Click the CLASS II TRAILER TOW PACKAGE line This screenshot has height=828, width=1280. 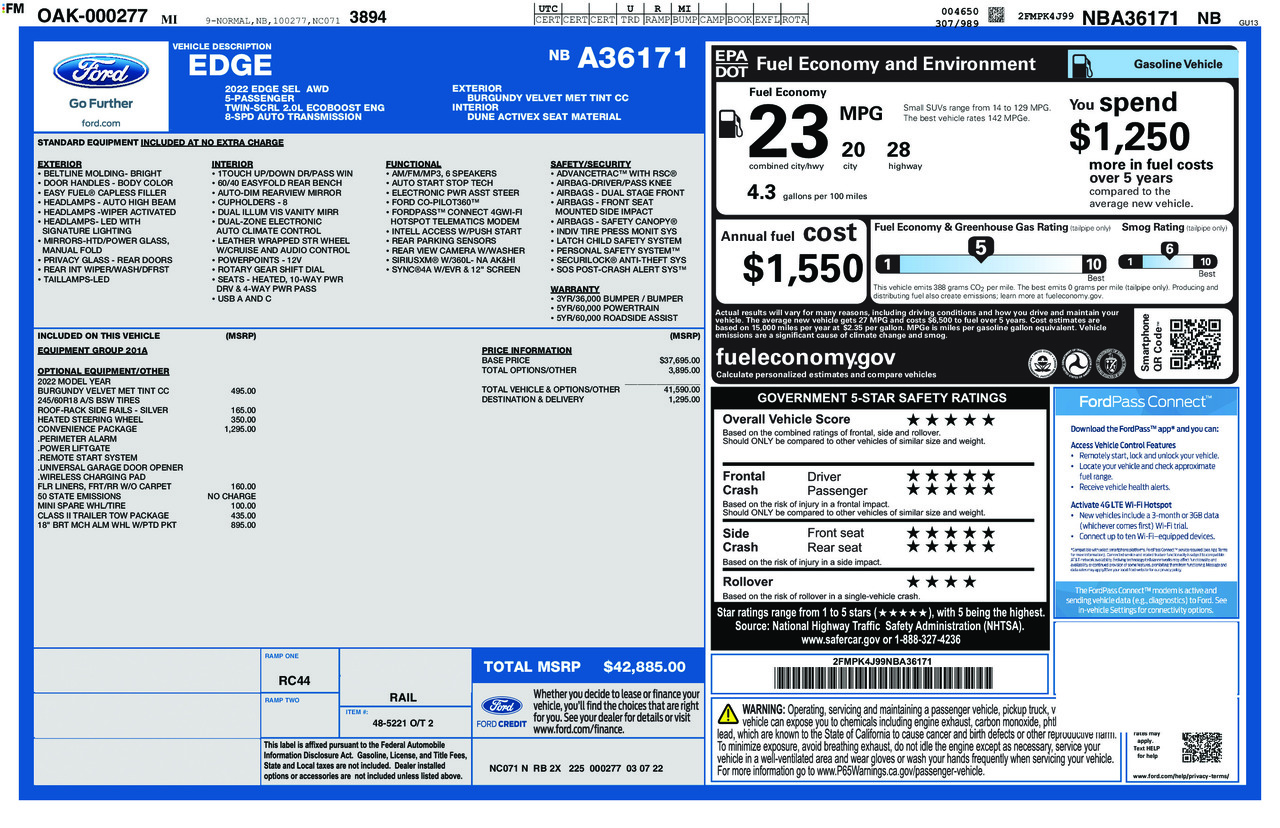(147, 515)
